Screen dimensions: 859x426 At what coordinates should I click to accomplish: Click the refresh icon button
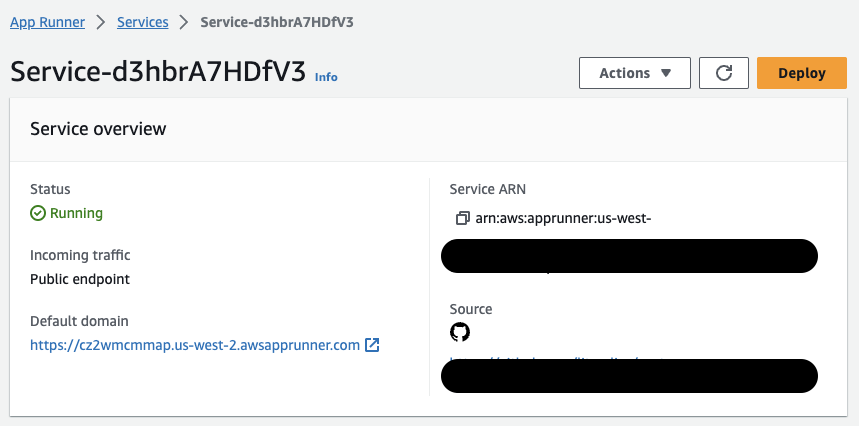(724, 73)
